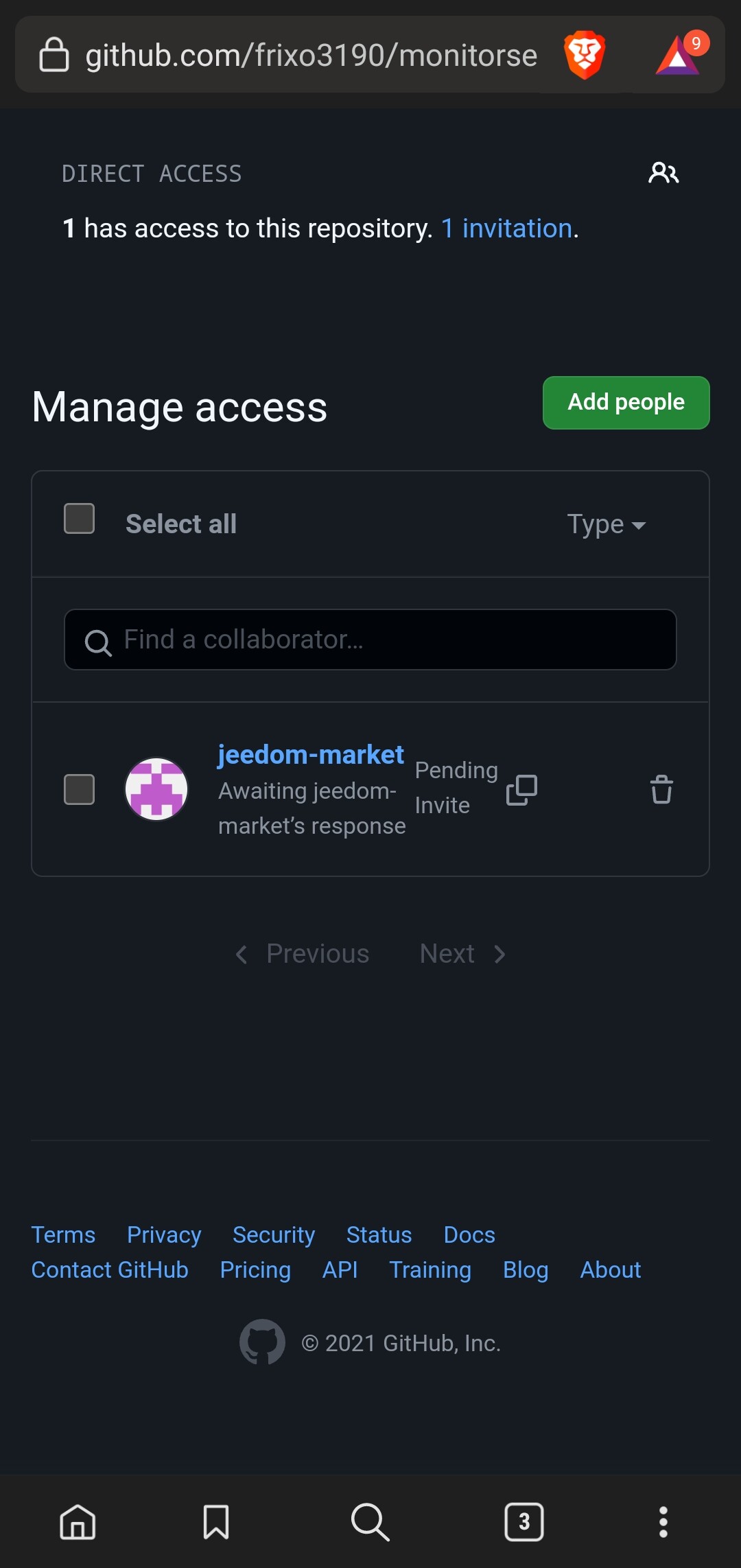Expand the Type filter dropdown

point(607,524)
